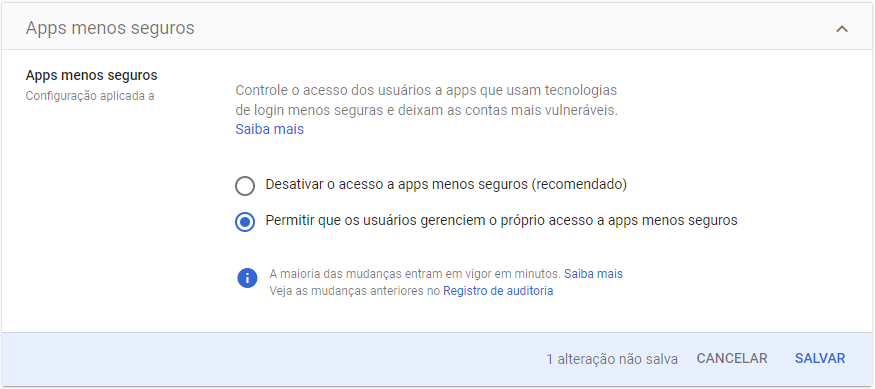The image size is (875, 389).
Task: Click the Permitir que os usuários gerenciem label text
Action: click(x=501, y=220)
